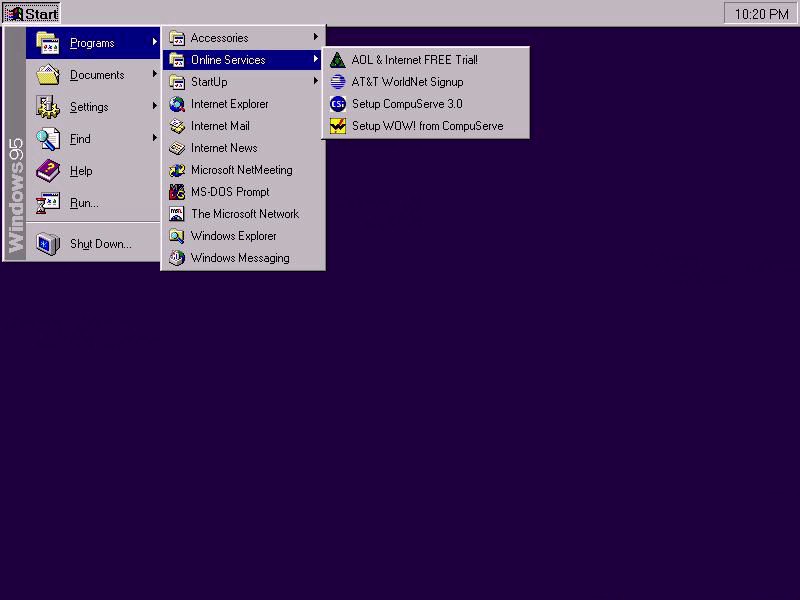The width and height of the screenshot is (800, 600).
Task: Select AT&T WorldNet Signup
Action: 426,82
